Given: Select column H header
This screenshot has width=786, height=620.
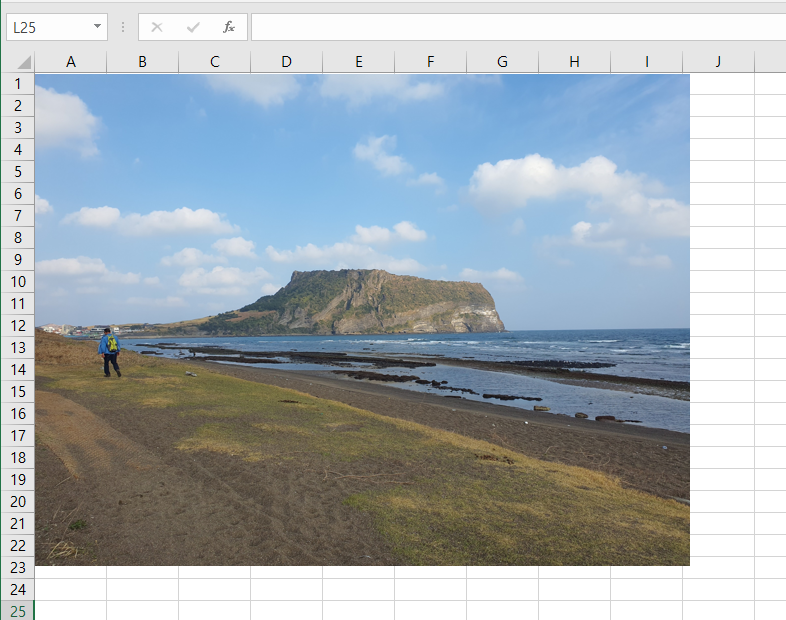Looking at the screenshot, I should click(574, 62).
